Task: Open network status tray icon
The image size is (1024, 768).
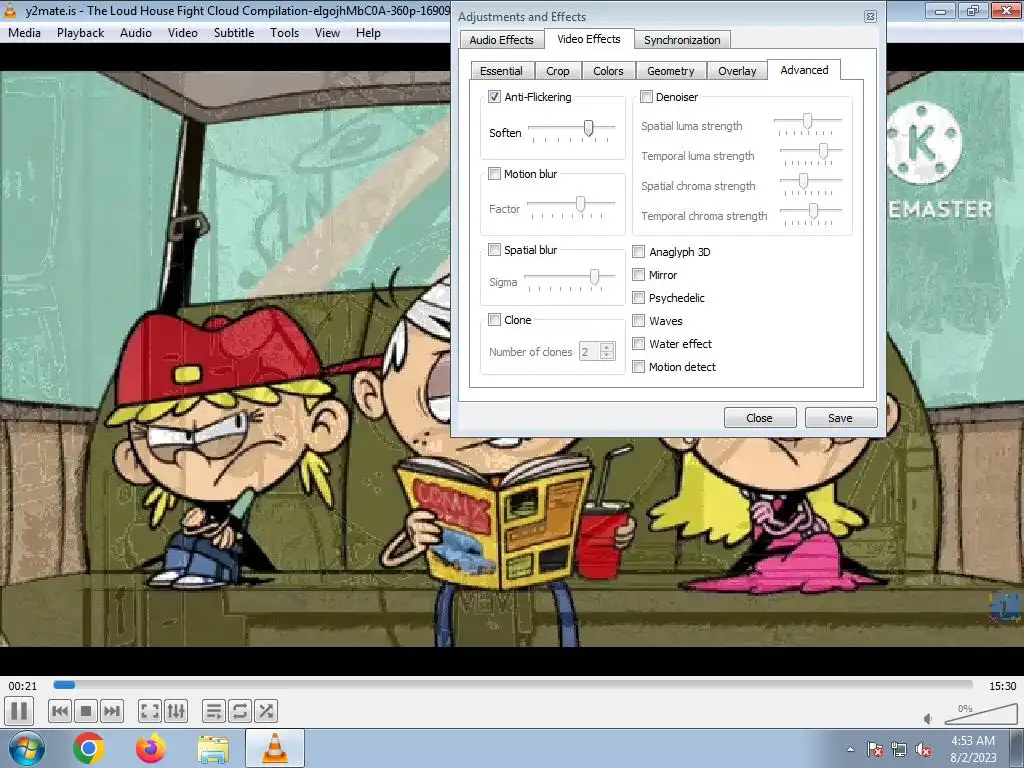Action: 899,749
